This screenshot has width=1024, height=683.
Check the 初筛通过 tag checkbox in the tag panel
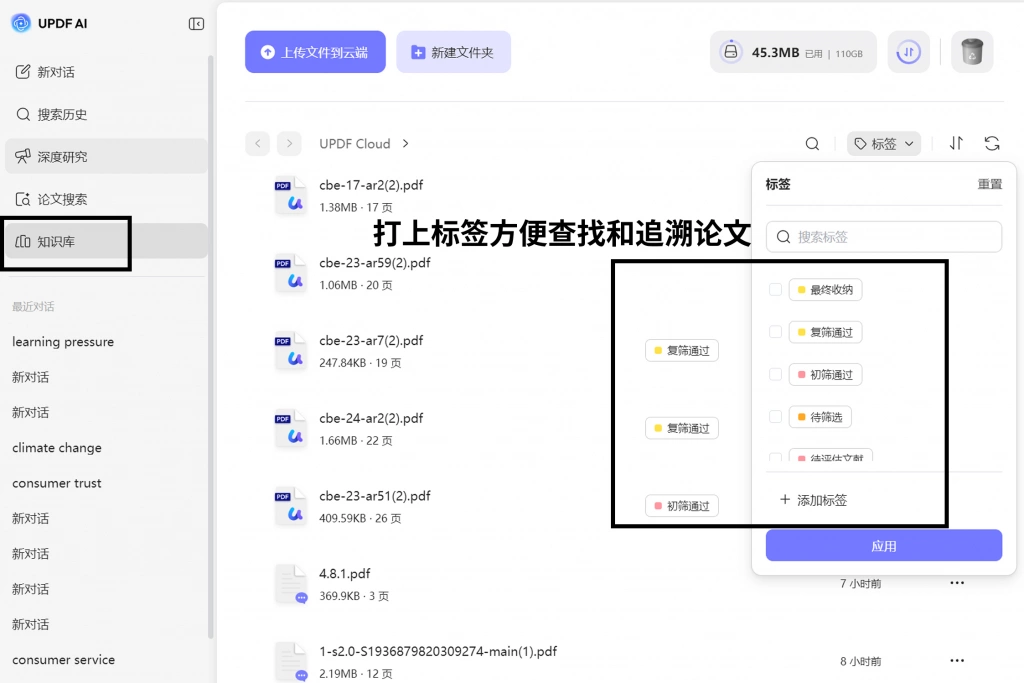775,374
